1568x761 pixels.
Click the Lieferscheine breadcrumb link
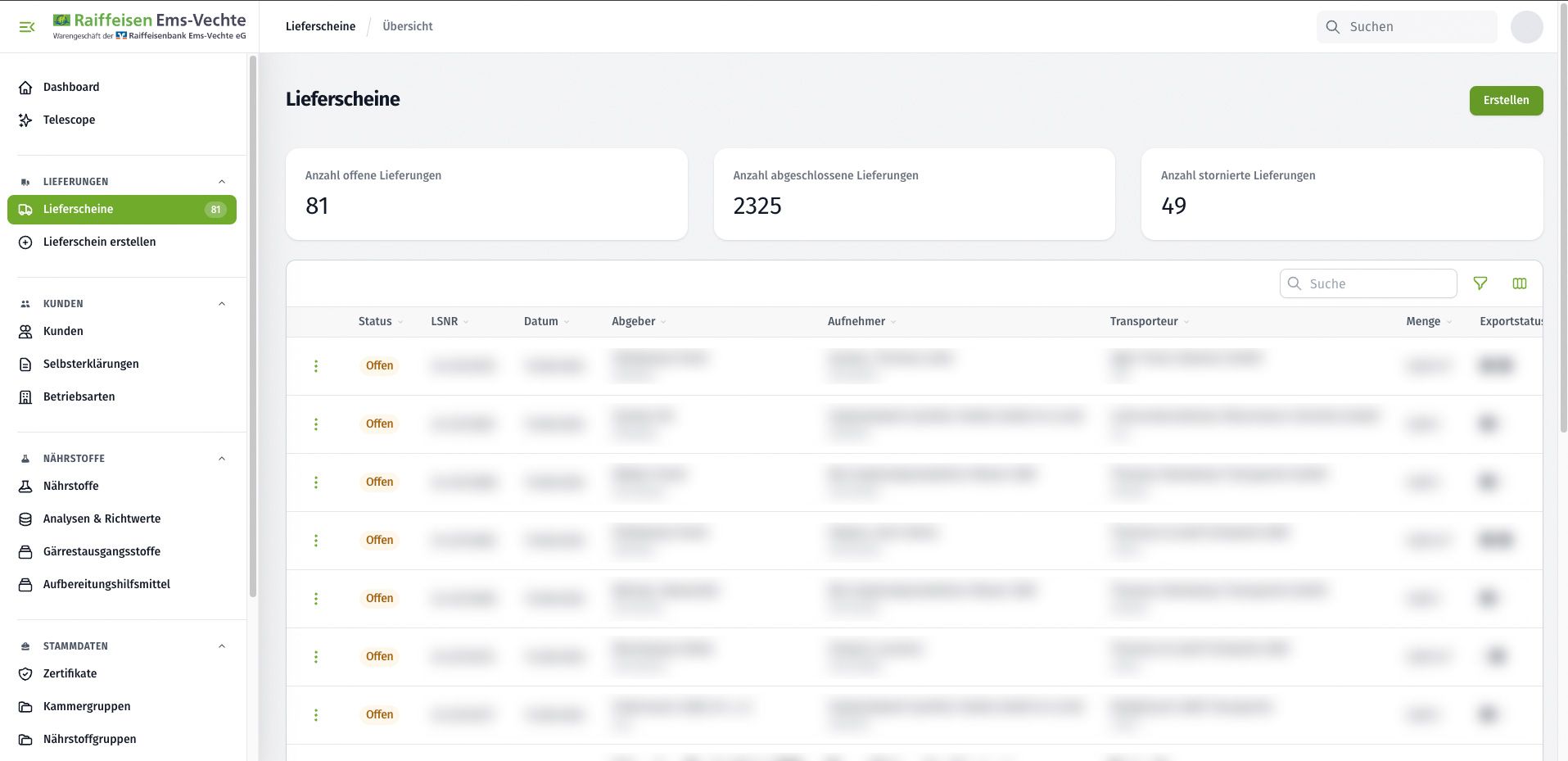click(320, 26)
